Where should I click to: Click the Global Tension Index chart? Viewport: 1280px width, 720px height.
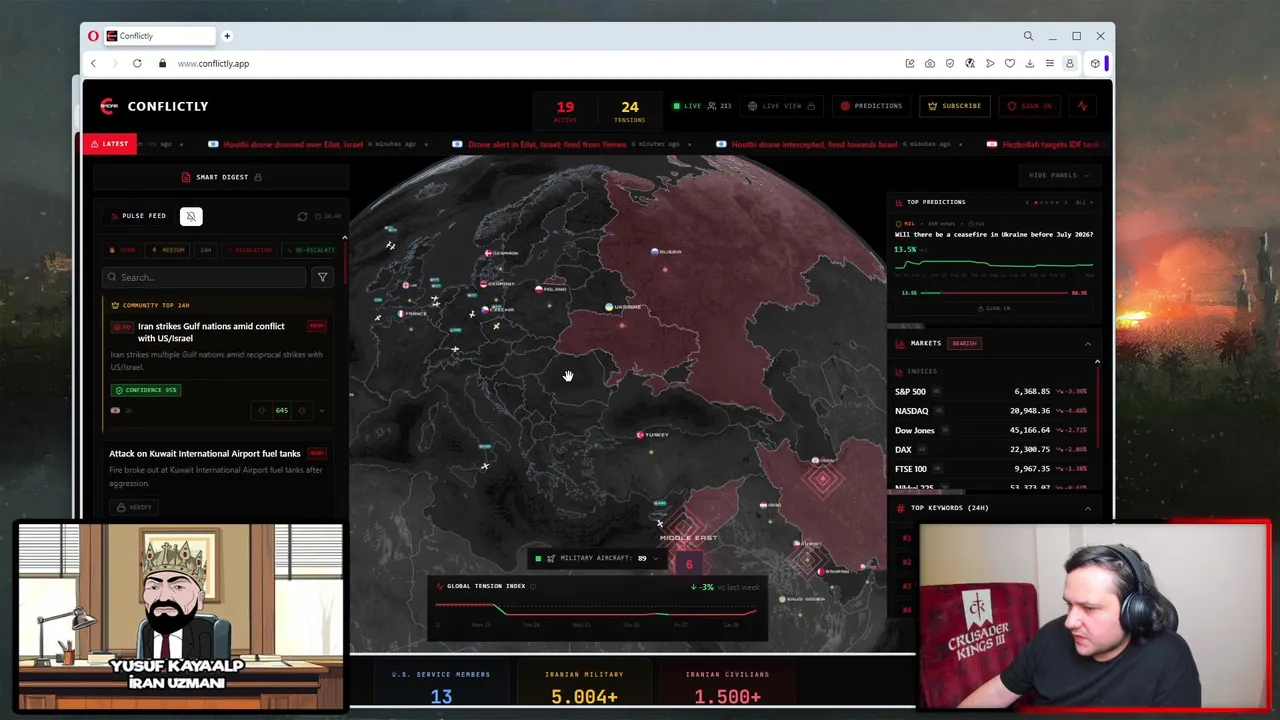[597, 609]
